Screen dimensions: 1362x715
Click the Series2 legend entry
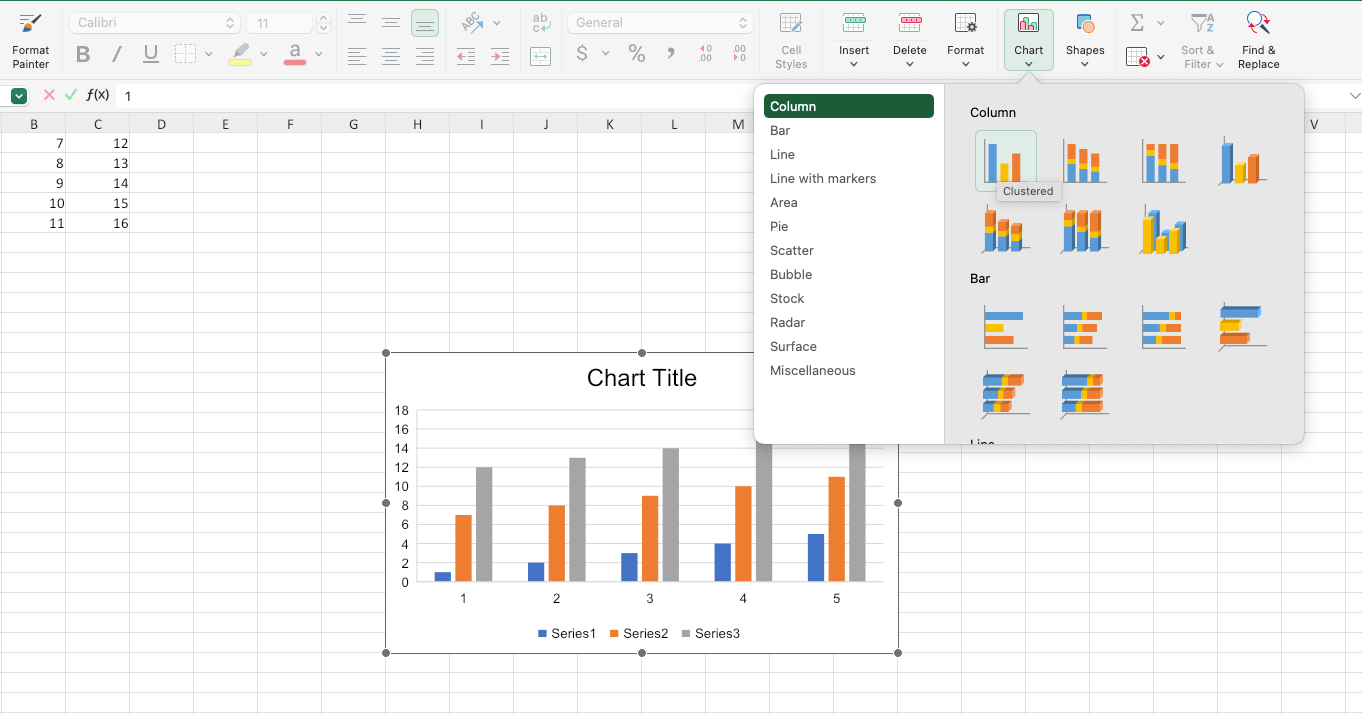[638, 633]
